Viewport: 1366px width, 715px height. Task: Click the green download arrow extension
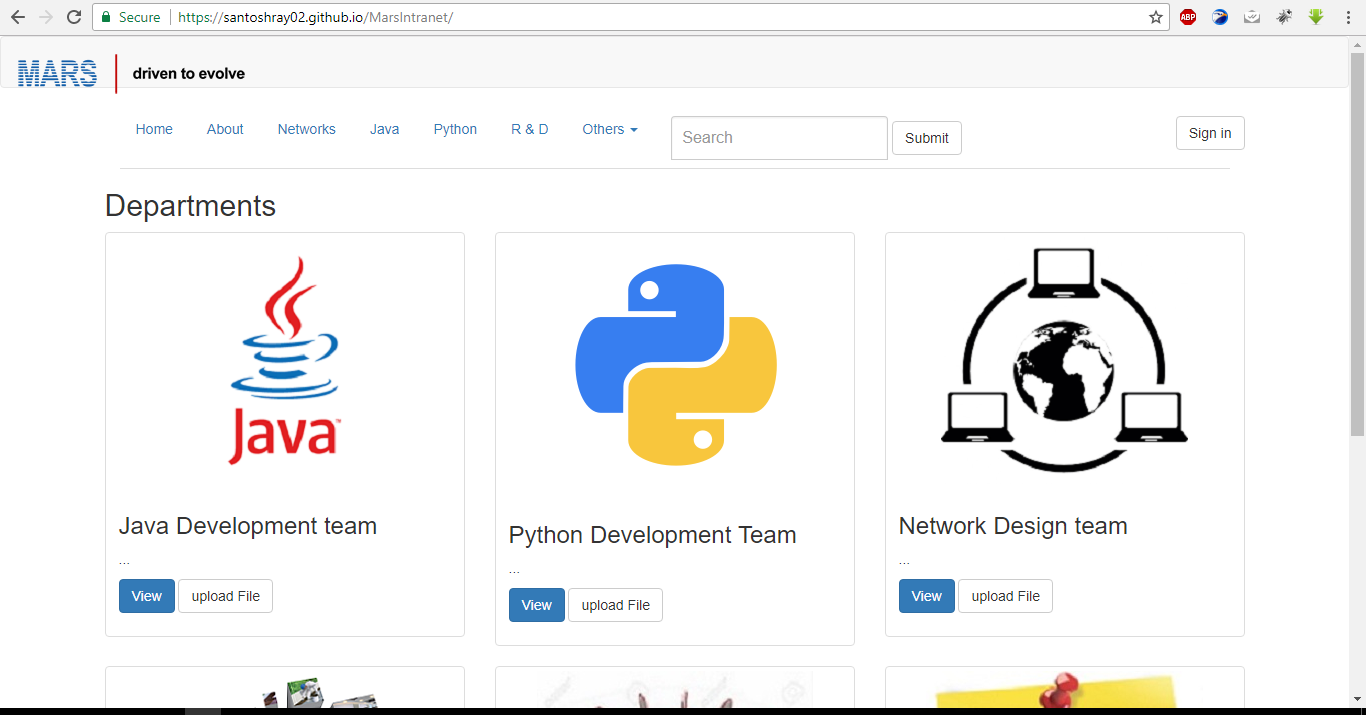pos(1316,17)
